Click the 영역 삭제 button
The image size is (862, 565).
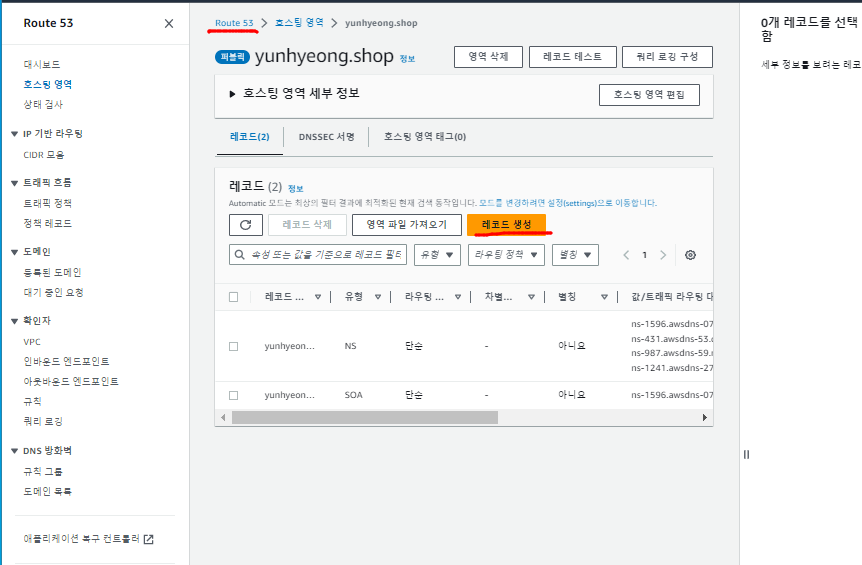pos(488,57)
